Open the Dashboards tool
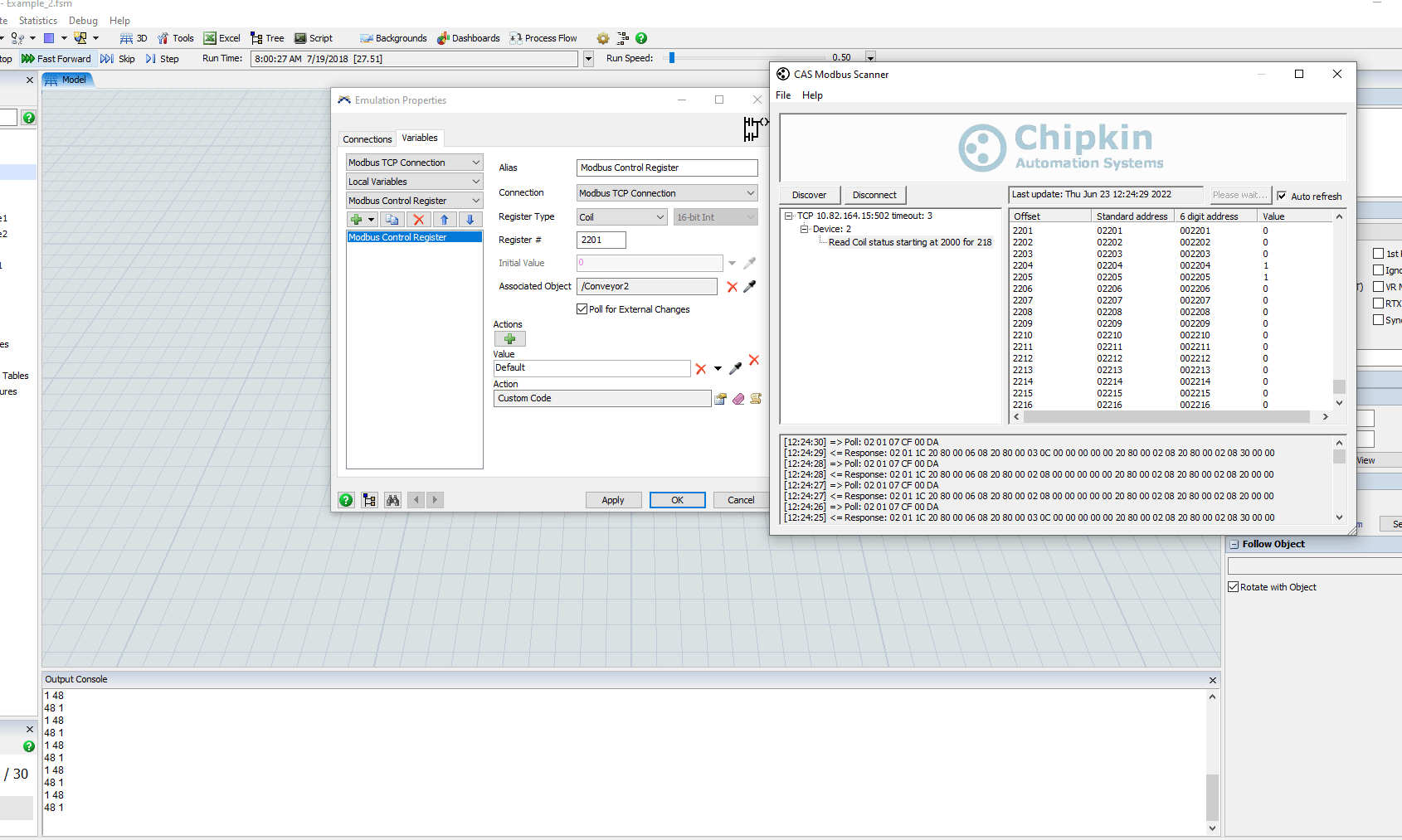This screenshot has height=840, width=1402. (469, 38)
